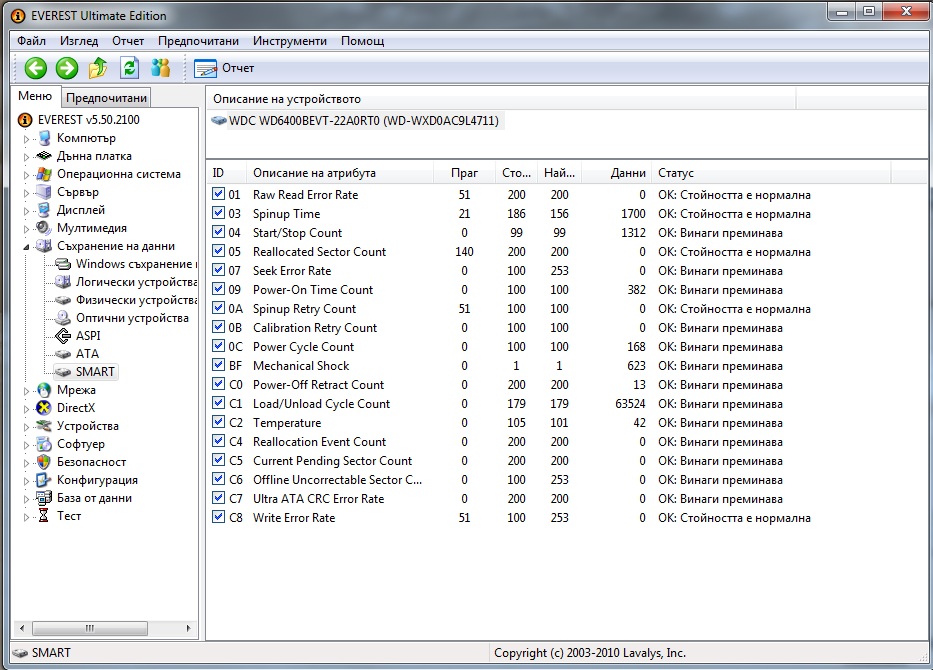The height and width of the screenshot is (670, 933).
Task: Toggle Reallocated Sector Count checkbox
Action: [218, 251]
